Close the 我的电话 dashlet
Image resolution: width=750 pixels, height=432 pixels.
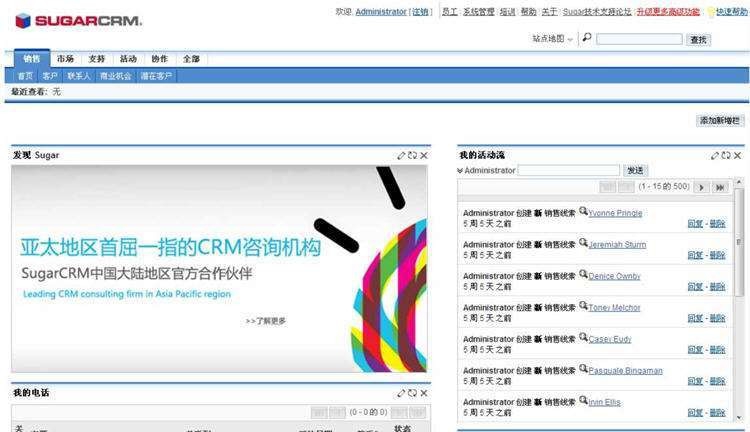tap(424, 393)
